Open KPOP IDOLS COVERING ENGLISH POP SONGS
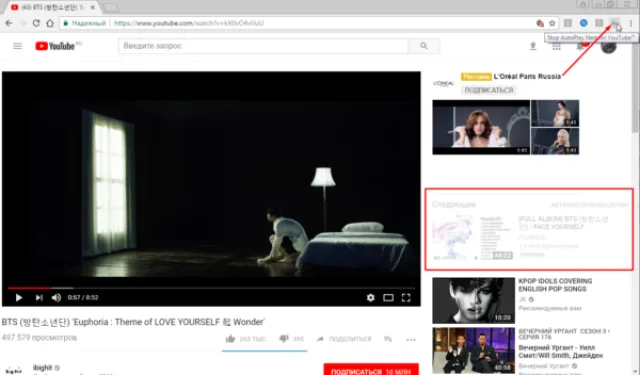Screen dimensions: 640x375 [x=555, y=285]
